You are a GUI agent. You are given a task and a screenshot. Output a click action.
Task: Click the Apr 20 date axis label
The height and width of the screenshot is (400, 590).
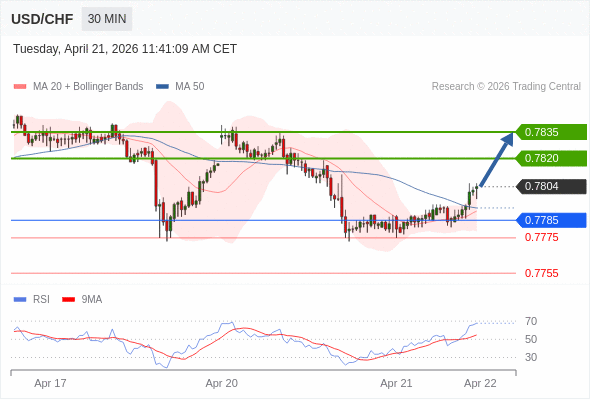(222, 383)
